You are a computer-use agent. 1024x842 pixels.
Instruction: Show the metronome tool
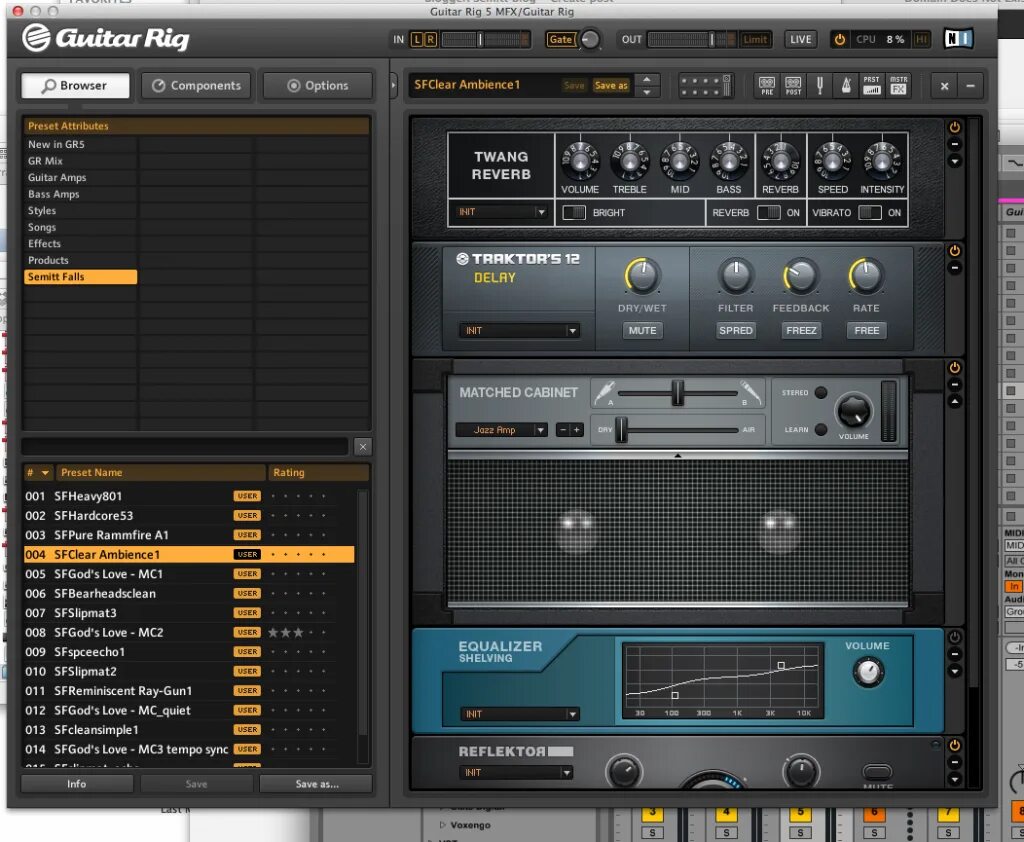[x=846, y=86]
